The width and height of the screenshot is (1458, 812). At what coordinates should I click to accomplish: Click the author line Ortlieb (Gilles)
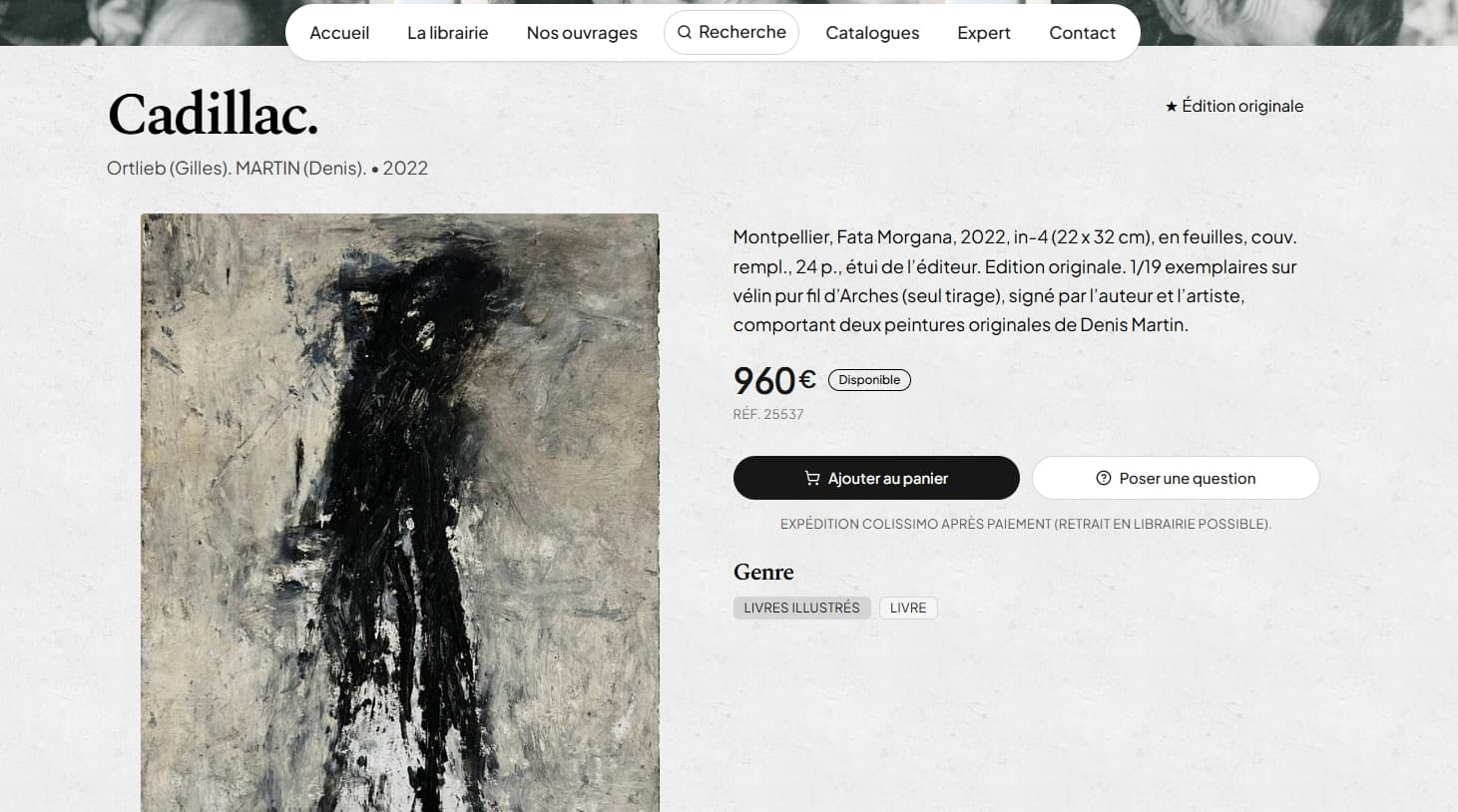(x=169, y=168)
